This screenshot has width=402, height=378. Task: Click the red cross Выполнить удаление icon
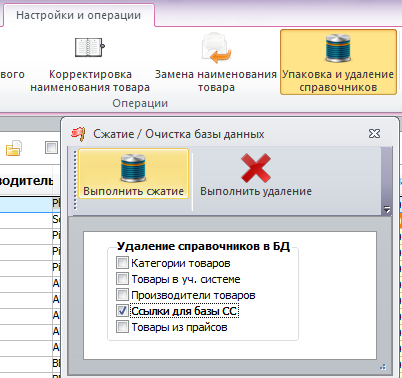click(256, 168)
